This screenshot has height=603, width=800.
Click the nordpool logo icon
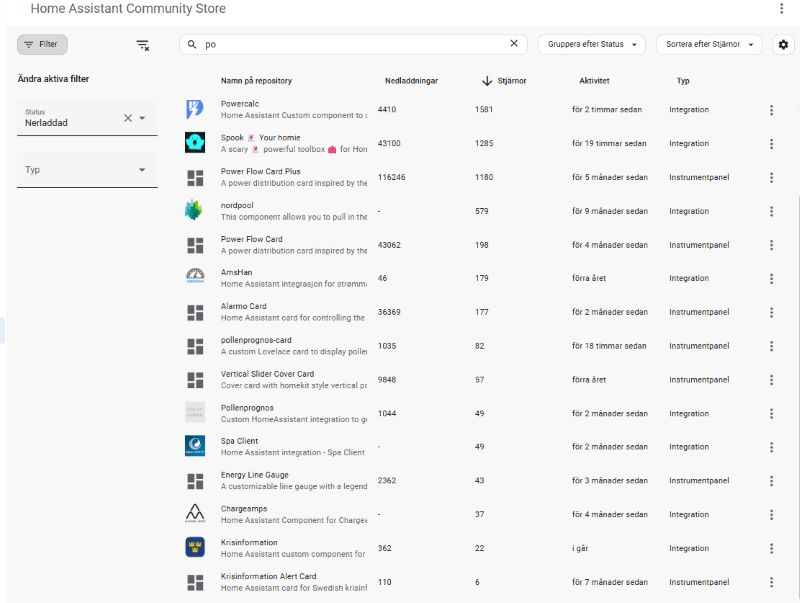coord(194,210)
